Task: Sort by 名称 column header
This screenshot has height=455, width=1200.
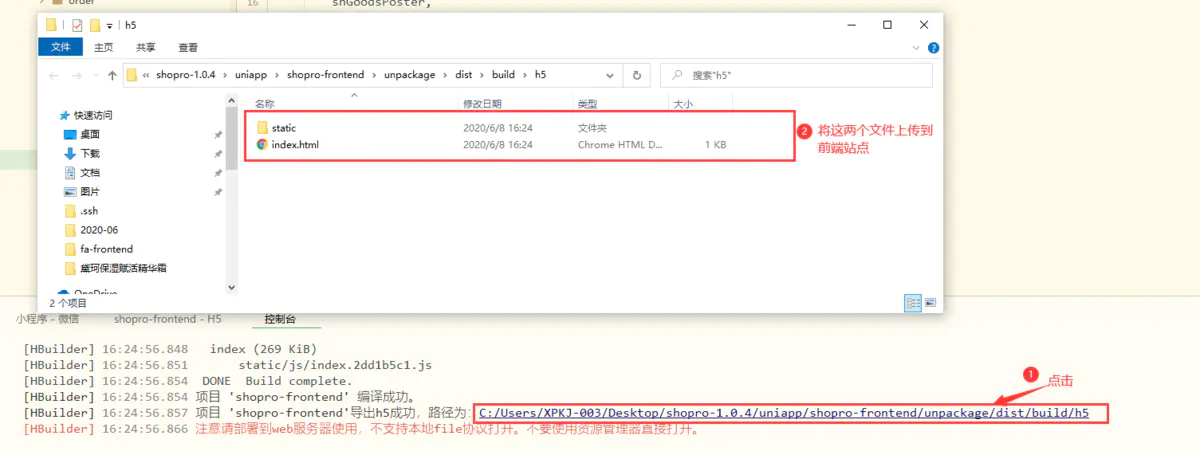Action: pos(264,103)
